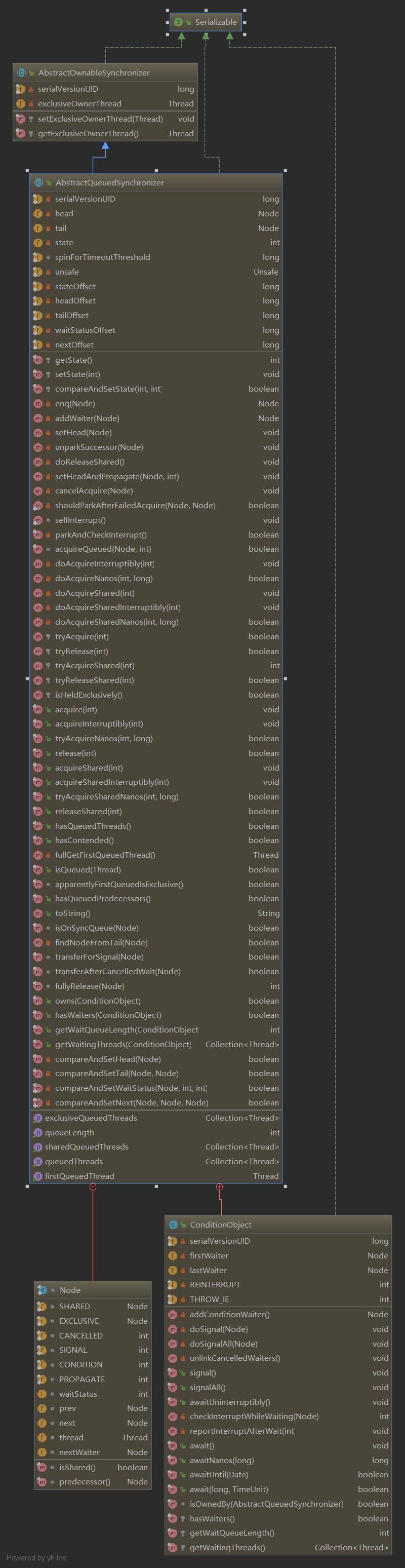Click the property icon beside queueLength
This screenshot has width=405, height=1568.
(37, 1133)
